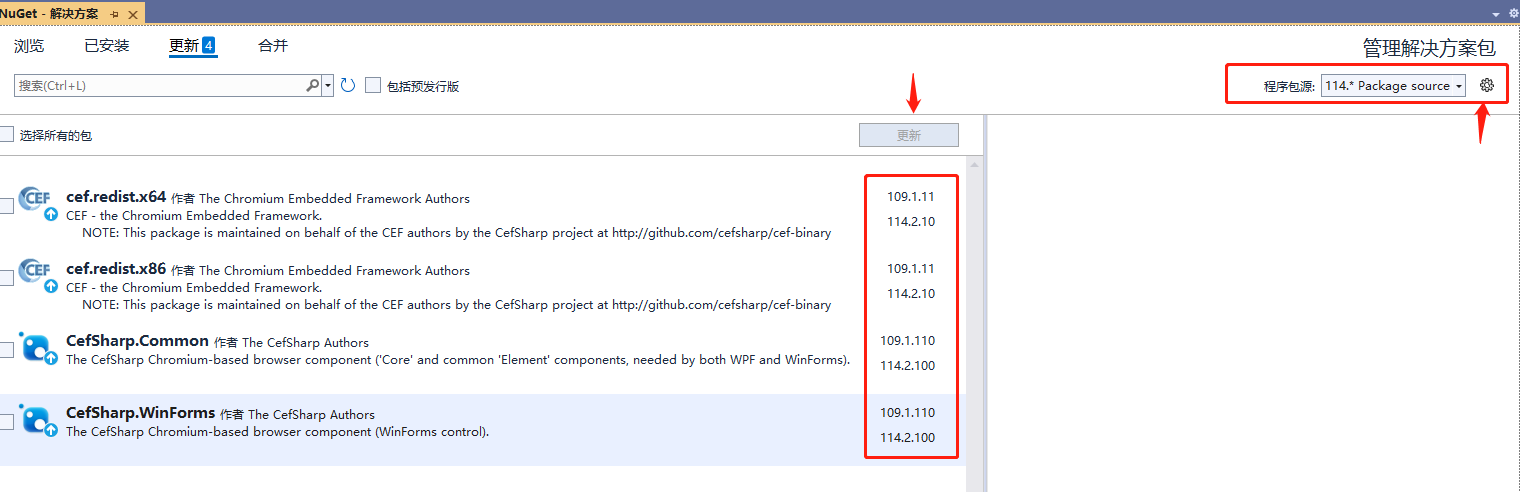Click the search magnifier icon

click(x=313, y=86)
